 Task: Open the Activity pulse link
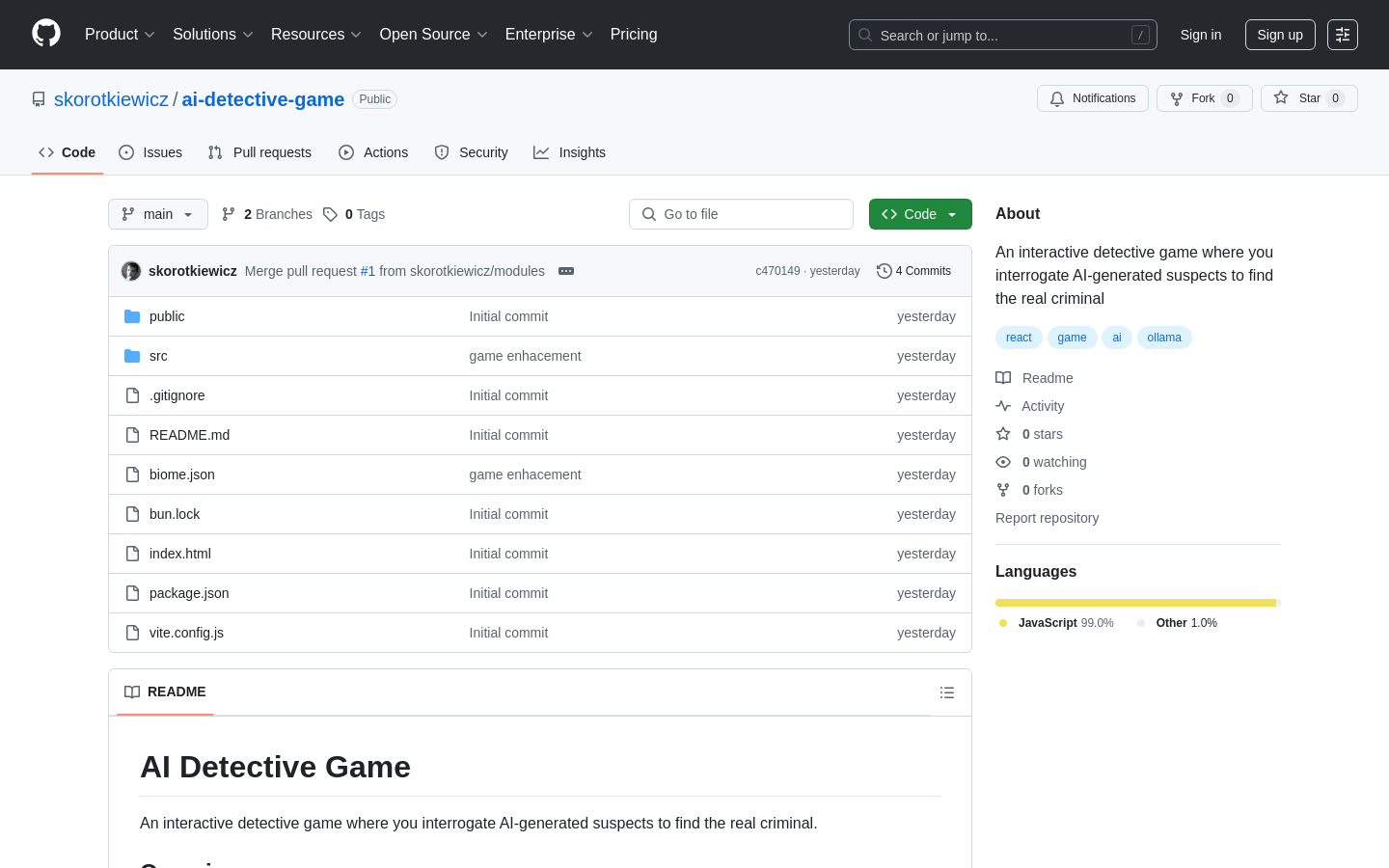(x=1030, y=406)
